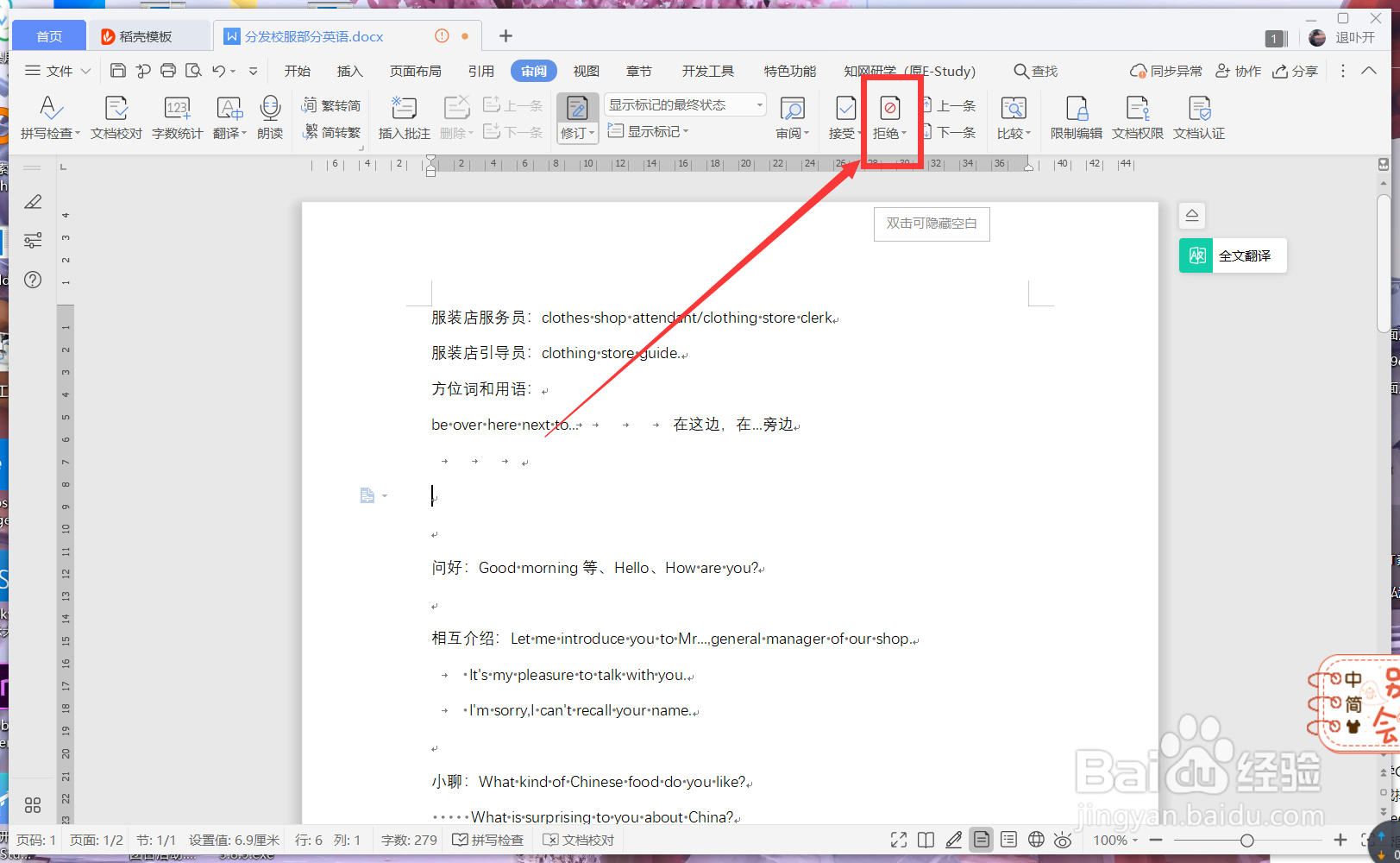Image resolution: width=1400 pixels, height=863 pixels.
Task: Convert text with 简转繁
Action: click(331, 132)
